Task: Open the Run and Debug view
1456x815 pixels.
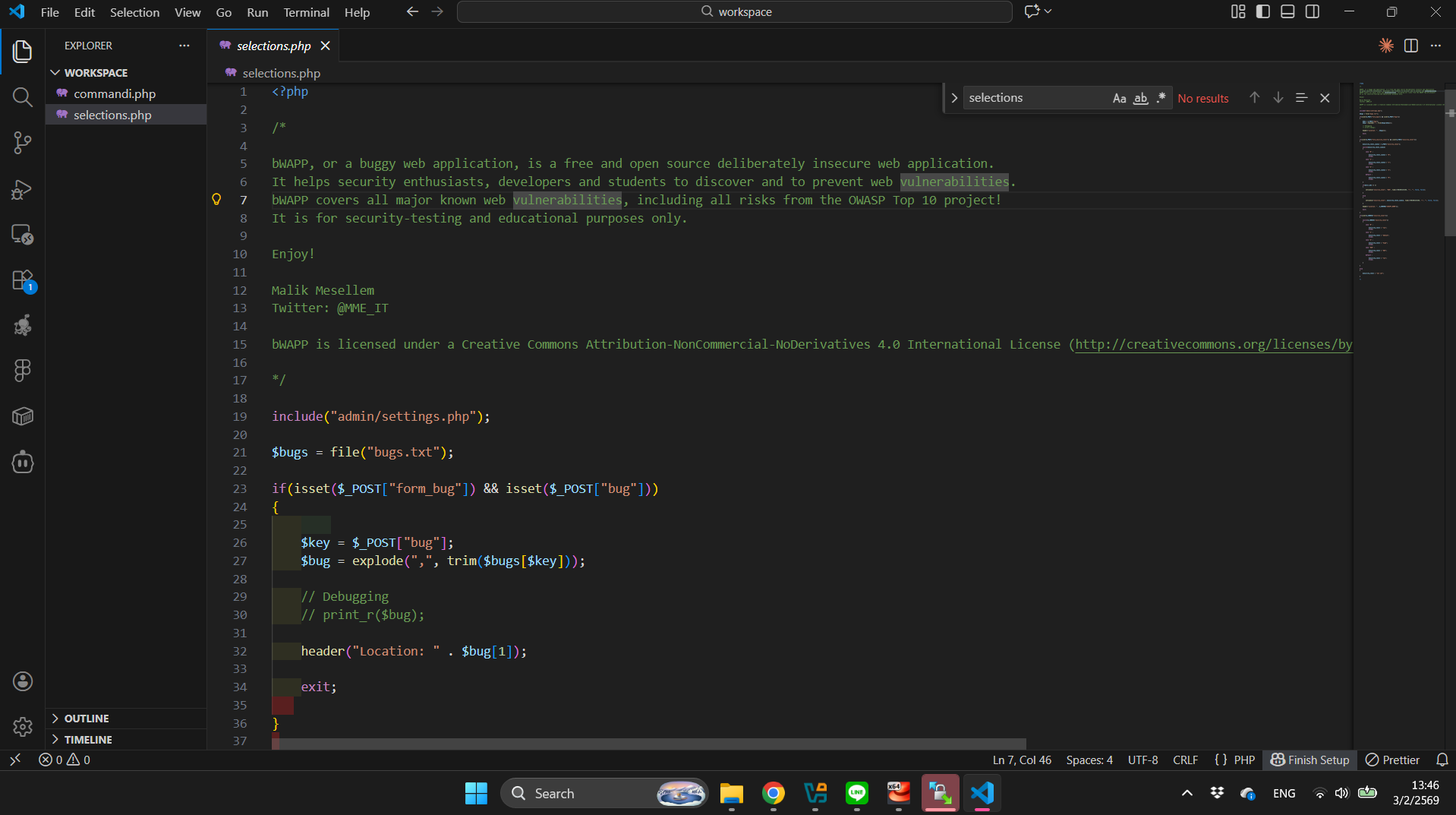Action: click(22, 189)
